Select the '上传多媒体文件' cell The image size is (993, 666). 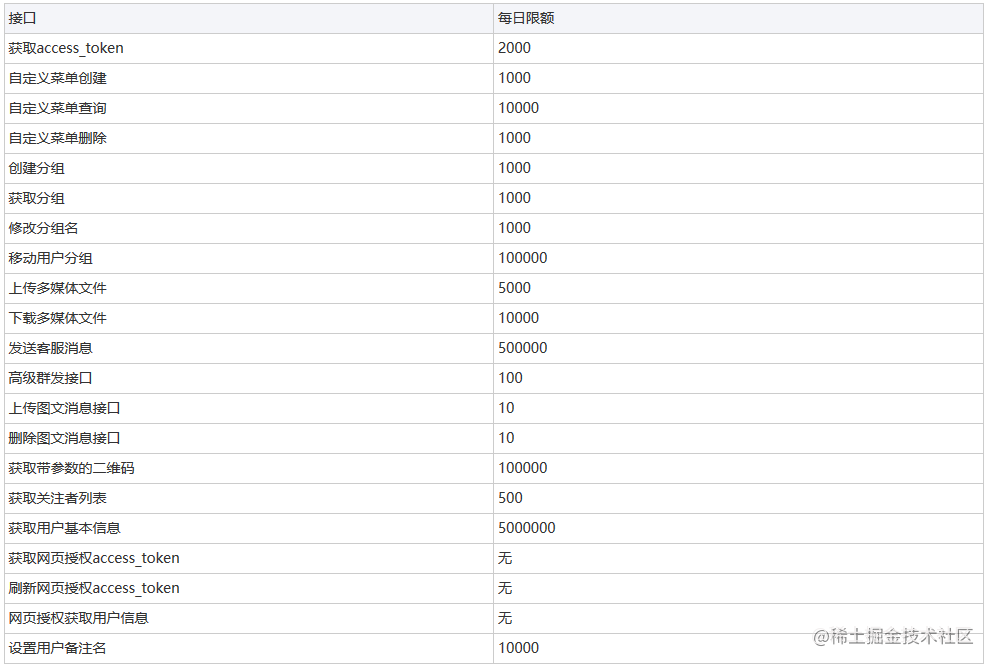point(249,289)
